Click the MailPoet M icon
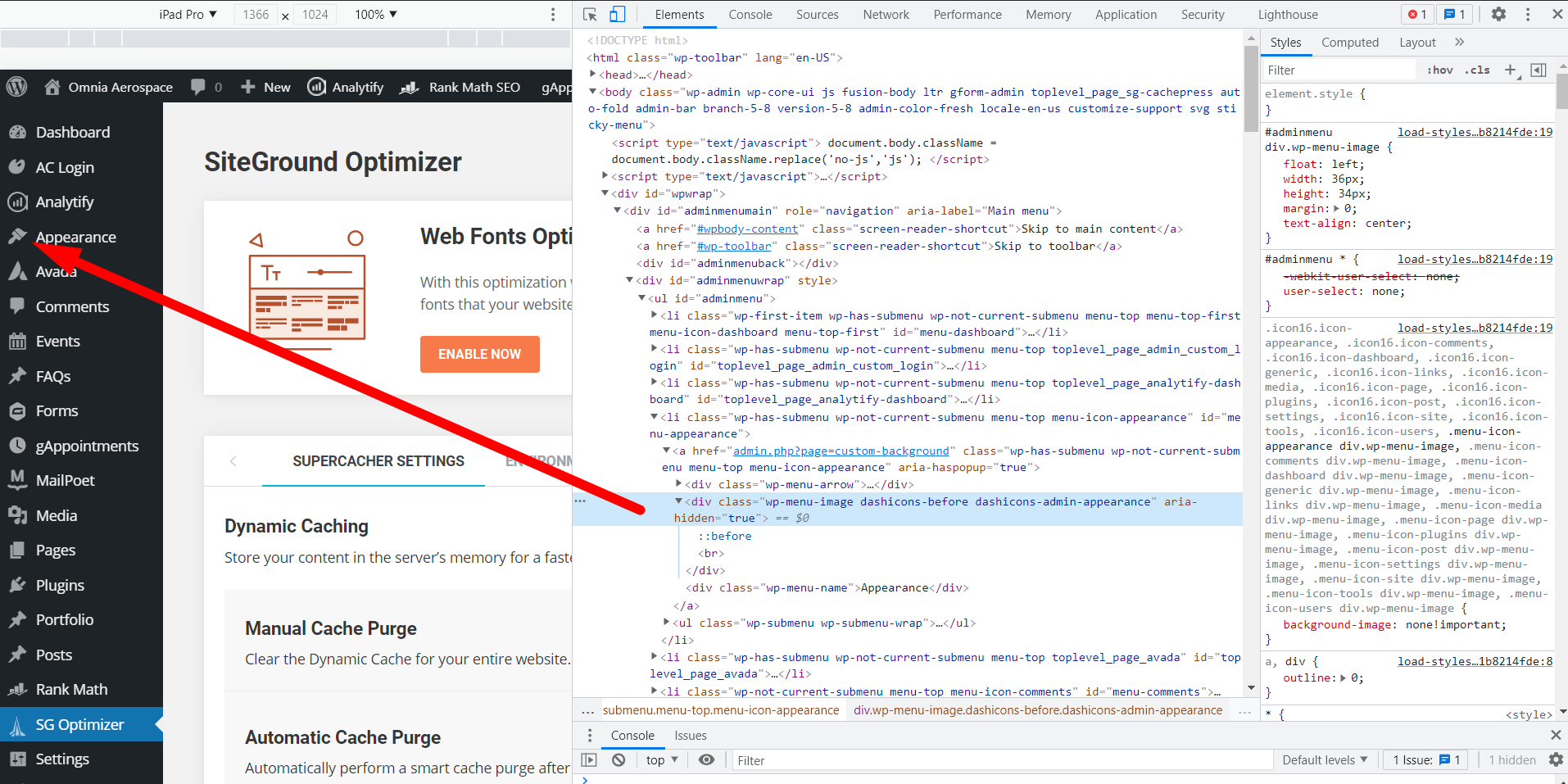1568x784 pixels. tap(17, 480)
